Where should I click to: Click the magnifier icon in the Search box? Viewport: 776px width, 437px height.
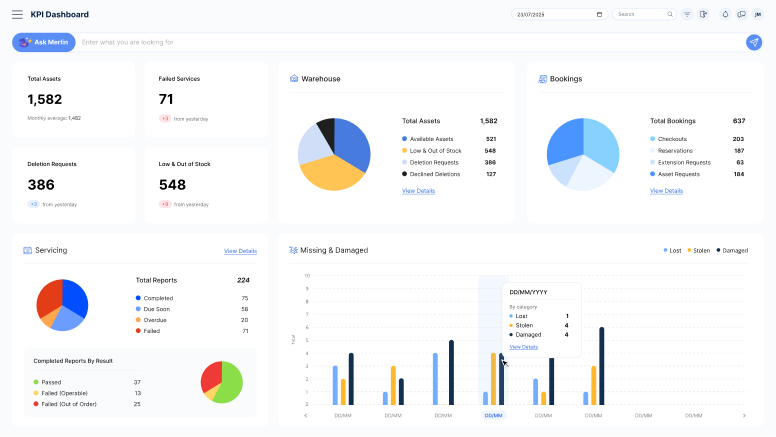[x=670, y=14]
